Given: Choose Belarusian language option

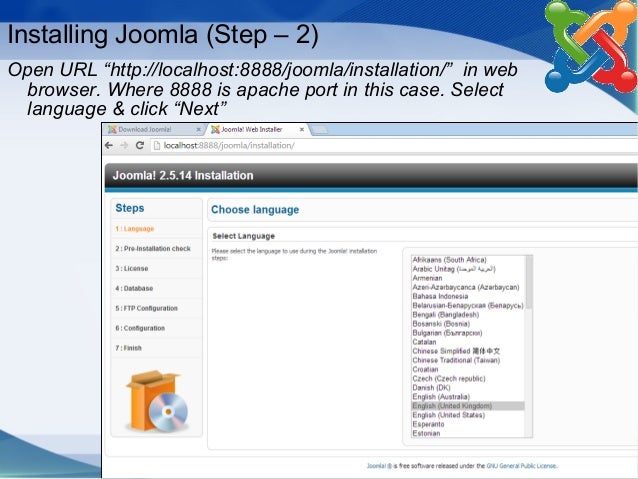Looking at the screenshot, I should coord(468,306).
